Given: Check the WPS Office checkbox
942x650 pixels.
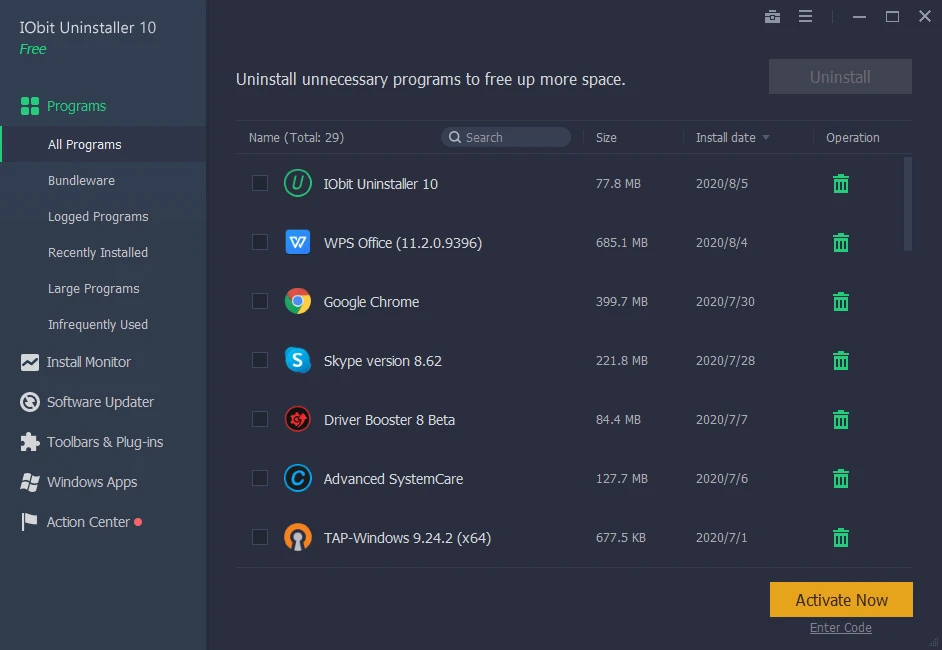Looking at the screenshot, I should 260,242.
